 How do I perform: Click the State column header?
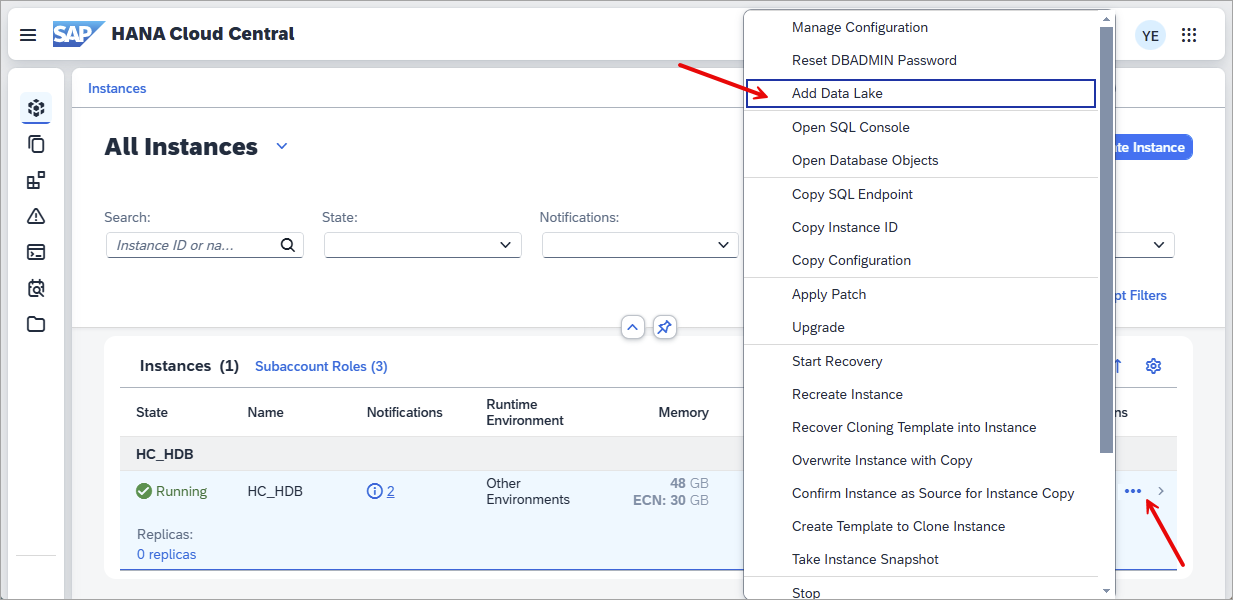tap(152, 412)
